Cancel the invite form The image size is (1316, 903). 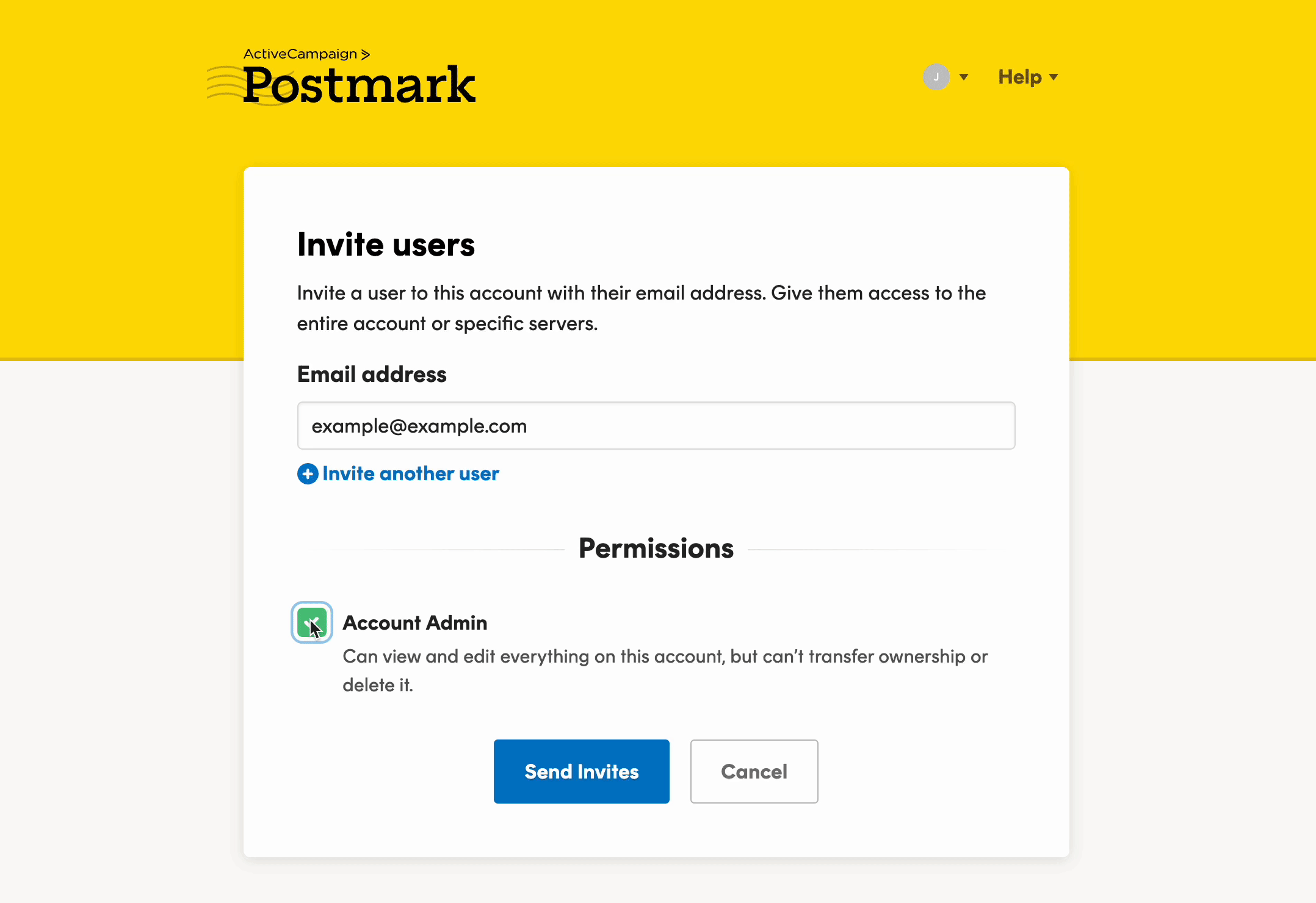[x=754, y=772]
